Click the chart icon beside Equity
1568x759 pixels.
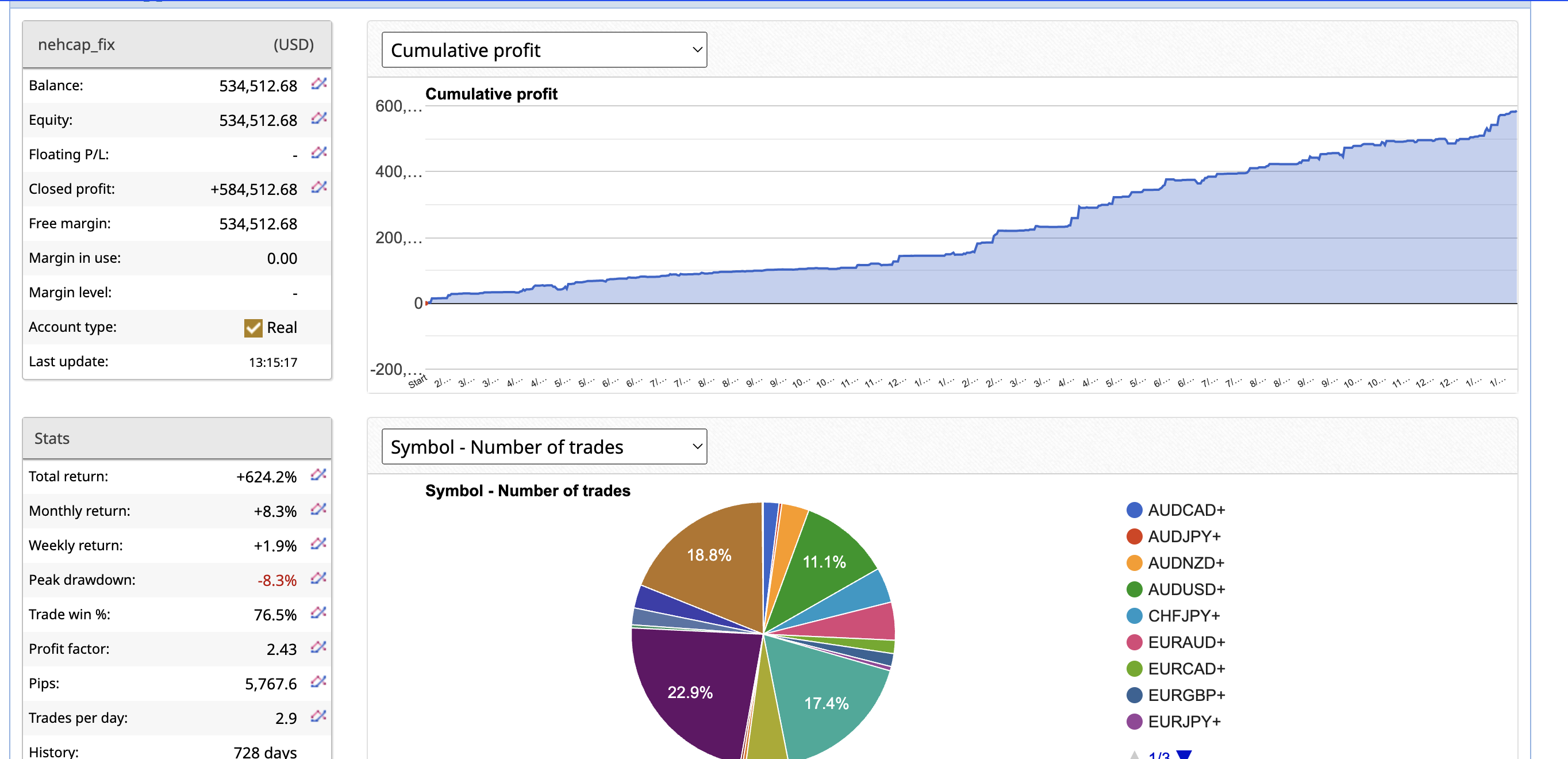pos(318,118)
